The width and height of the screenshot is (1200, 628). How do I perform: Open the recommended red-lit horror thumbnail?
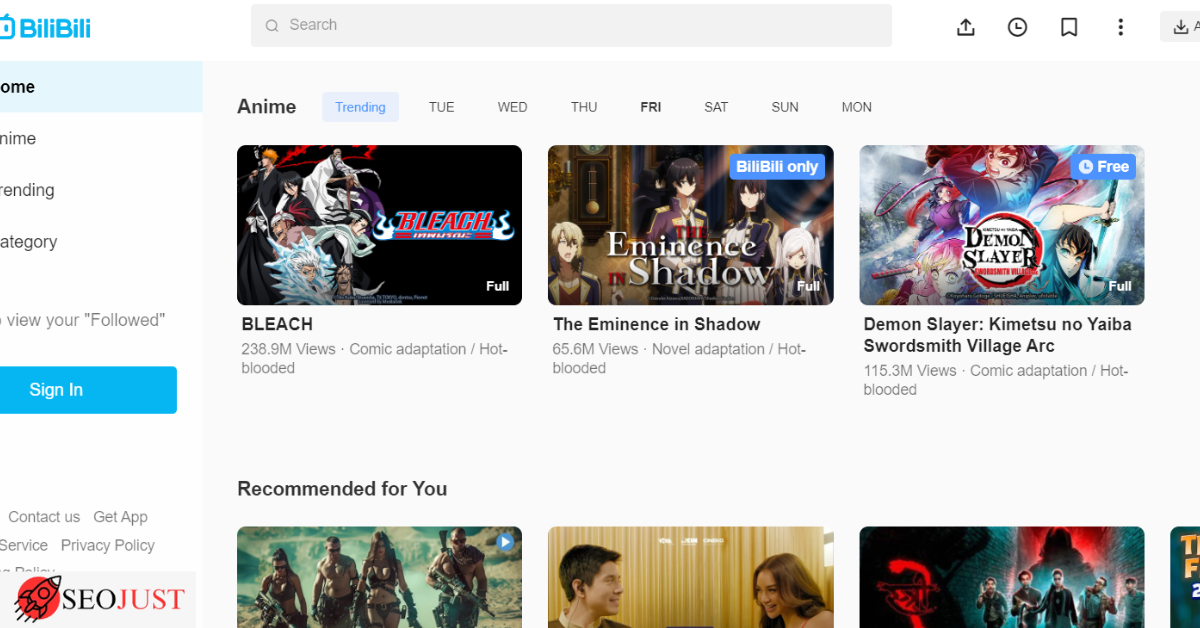[x=1002, y=577]
